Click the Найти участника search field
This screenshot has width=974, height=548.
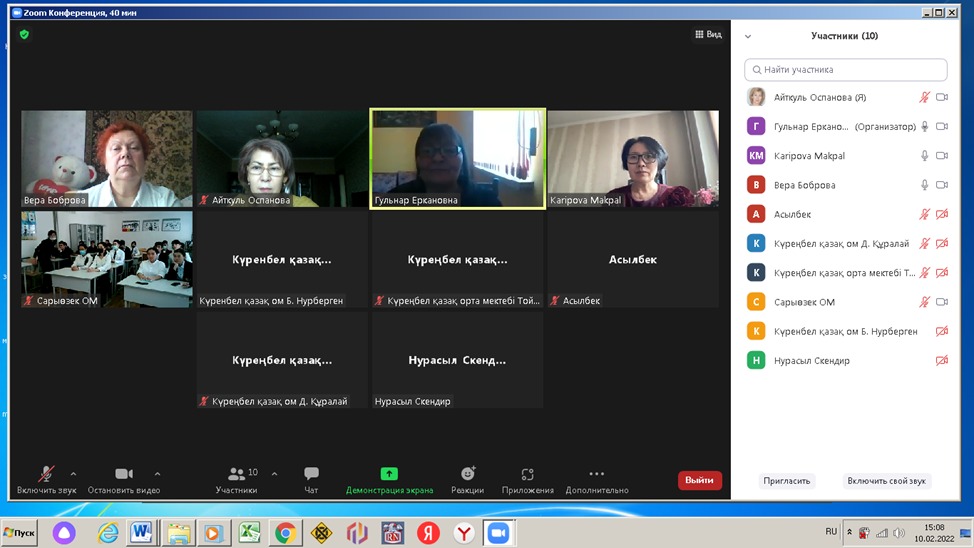tap(846, 70)
